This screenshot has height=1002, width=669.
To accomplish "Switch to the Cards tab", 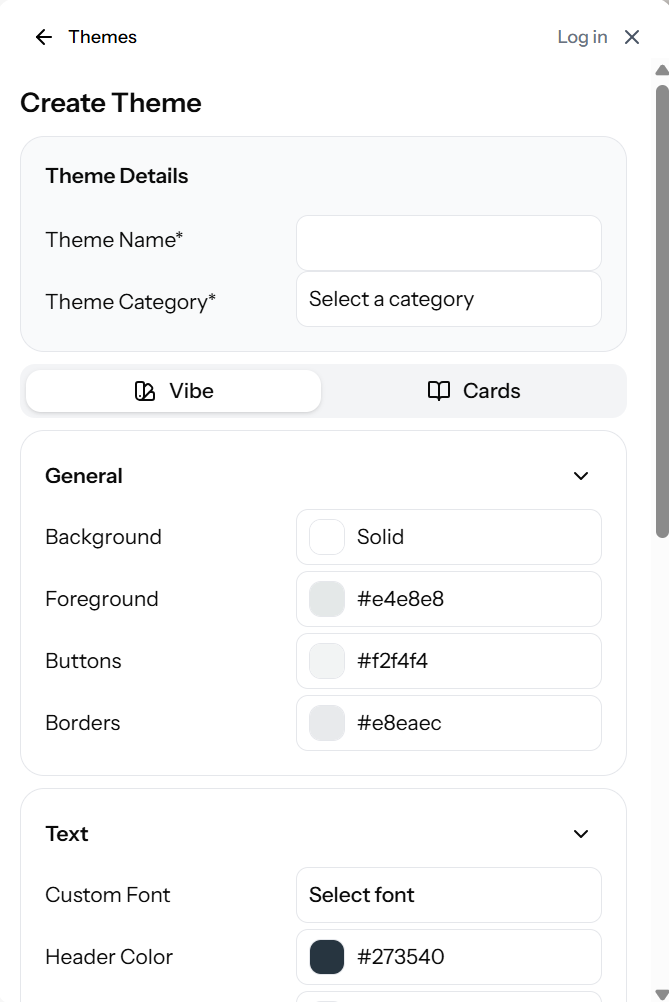I will point(474,391).
